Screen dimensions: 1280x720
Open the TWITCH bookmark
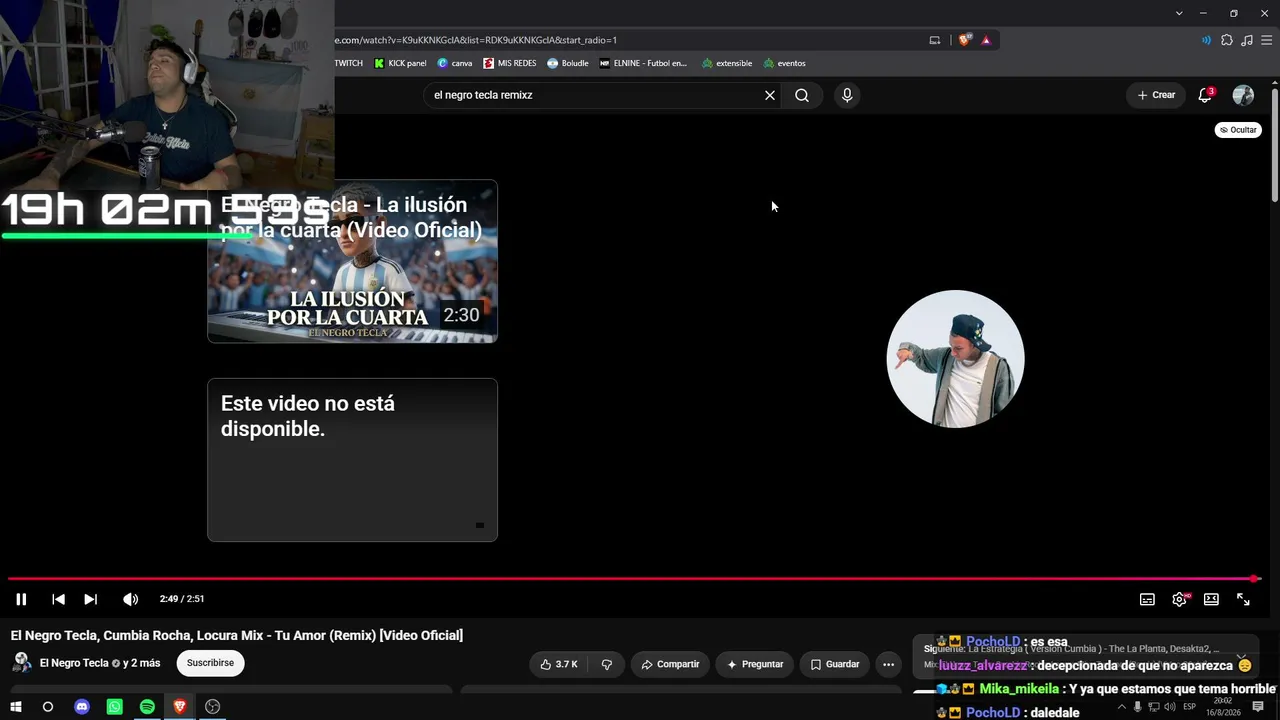point(348,63)
